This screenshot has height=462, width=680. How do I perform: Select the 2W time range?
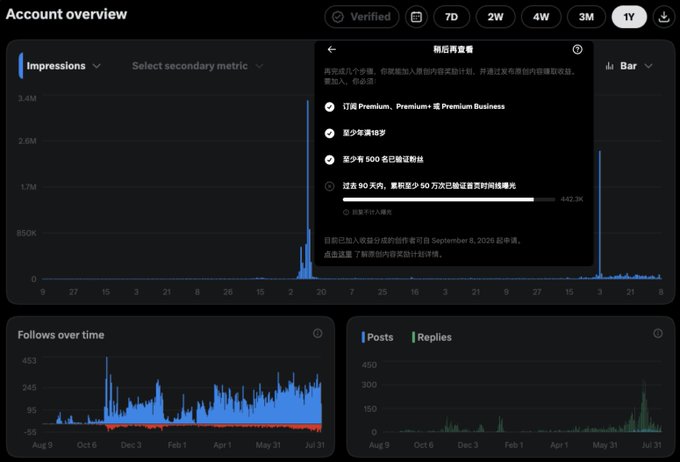tap(495, 17)
